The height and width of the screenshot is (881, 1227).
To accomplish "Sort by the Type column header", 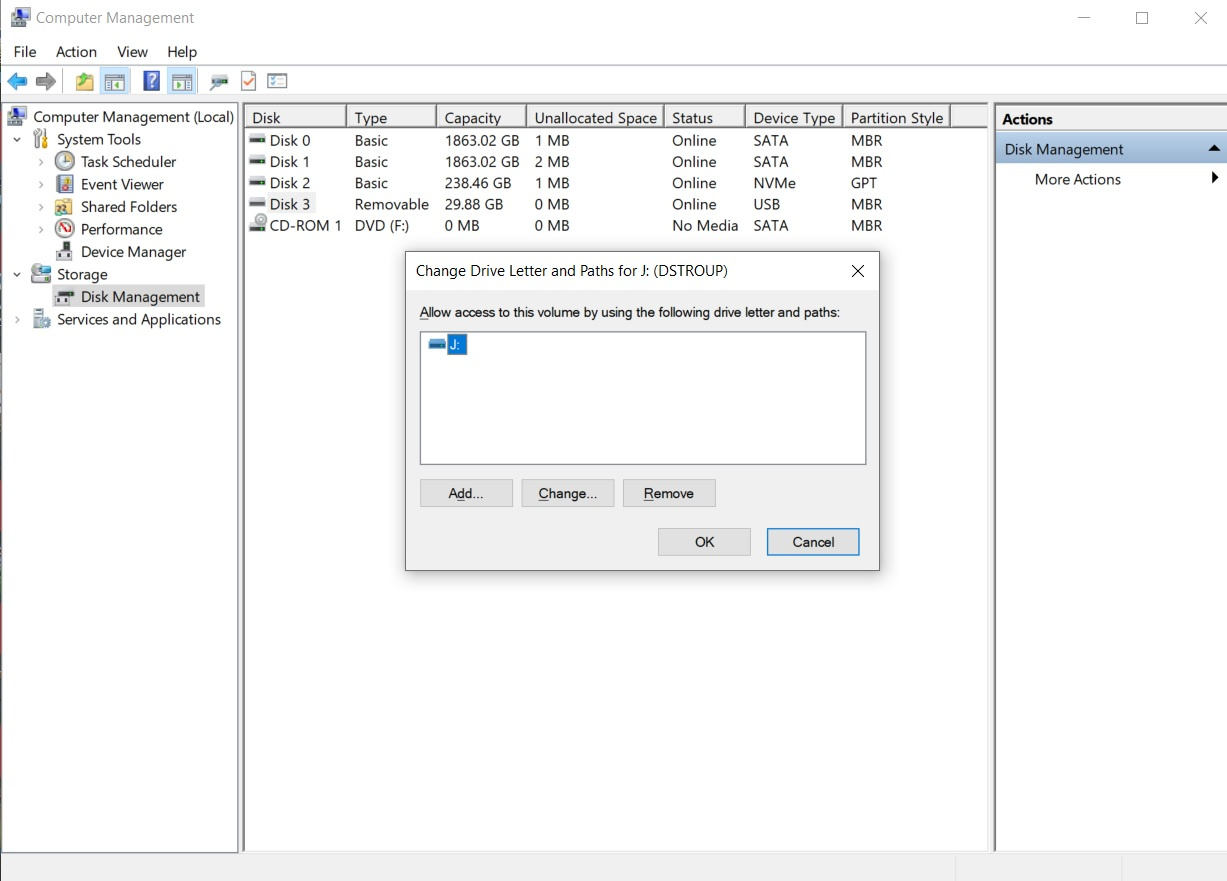I will pos(391,117).
